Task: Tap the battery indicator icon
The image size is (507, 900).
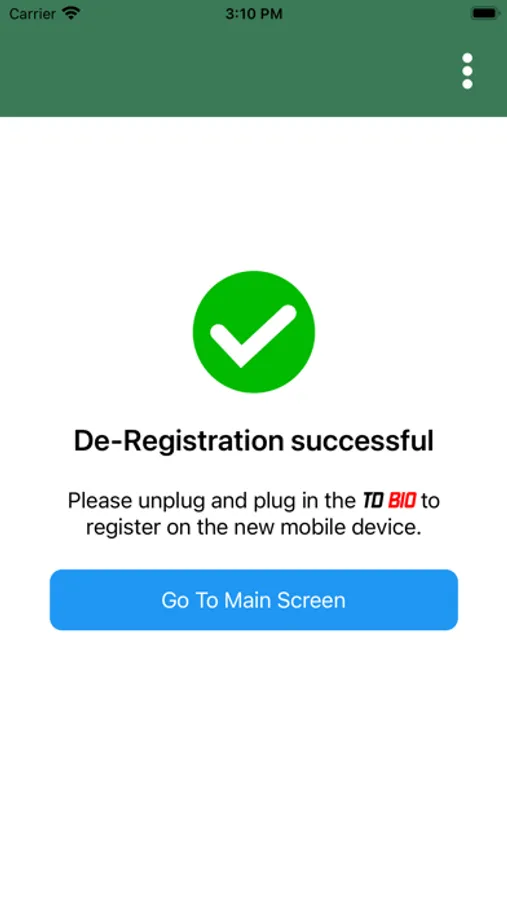Action: [x=485, y=13]
